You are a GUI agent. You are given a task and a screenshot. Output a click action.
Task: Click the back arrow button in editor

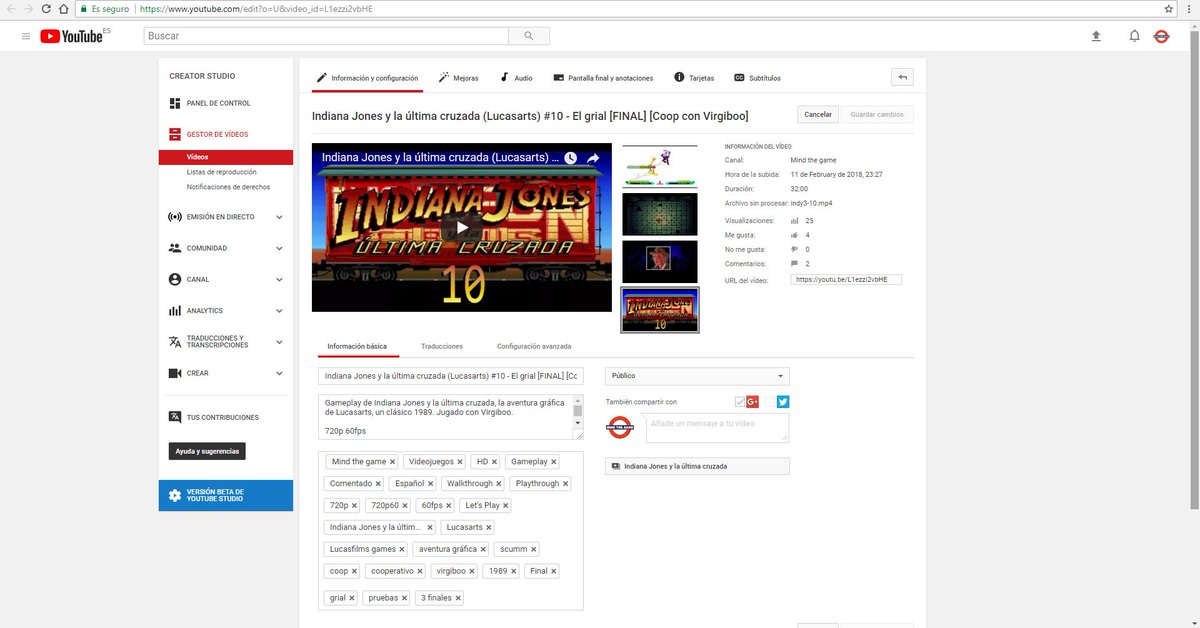click(902, 77)
